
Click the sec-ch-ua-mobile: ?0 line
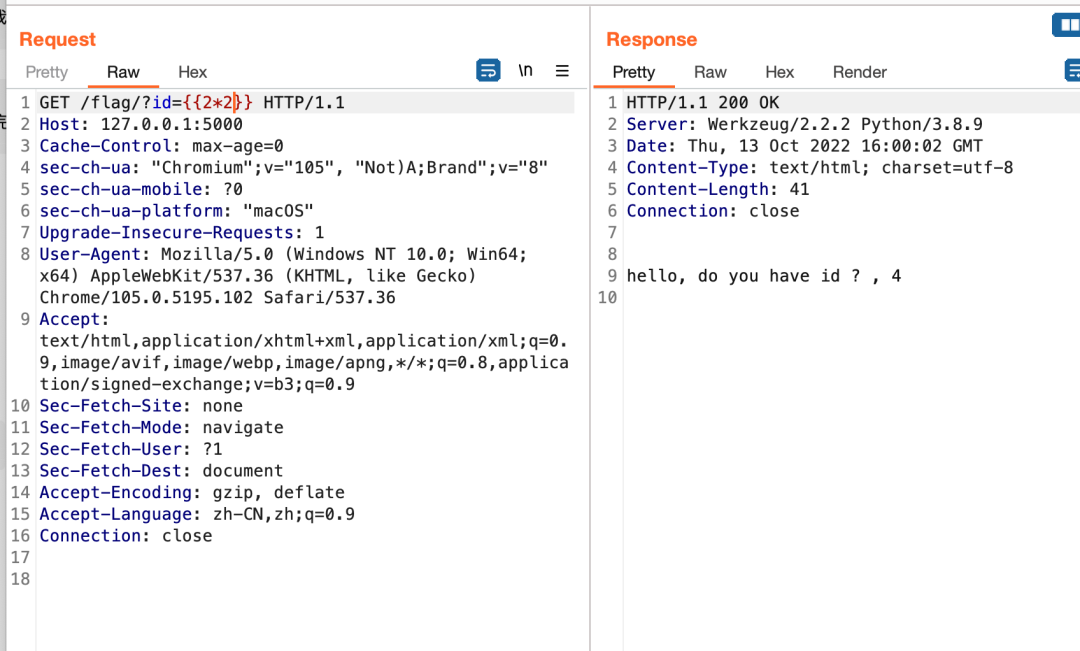(x=141, y=189)
